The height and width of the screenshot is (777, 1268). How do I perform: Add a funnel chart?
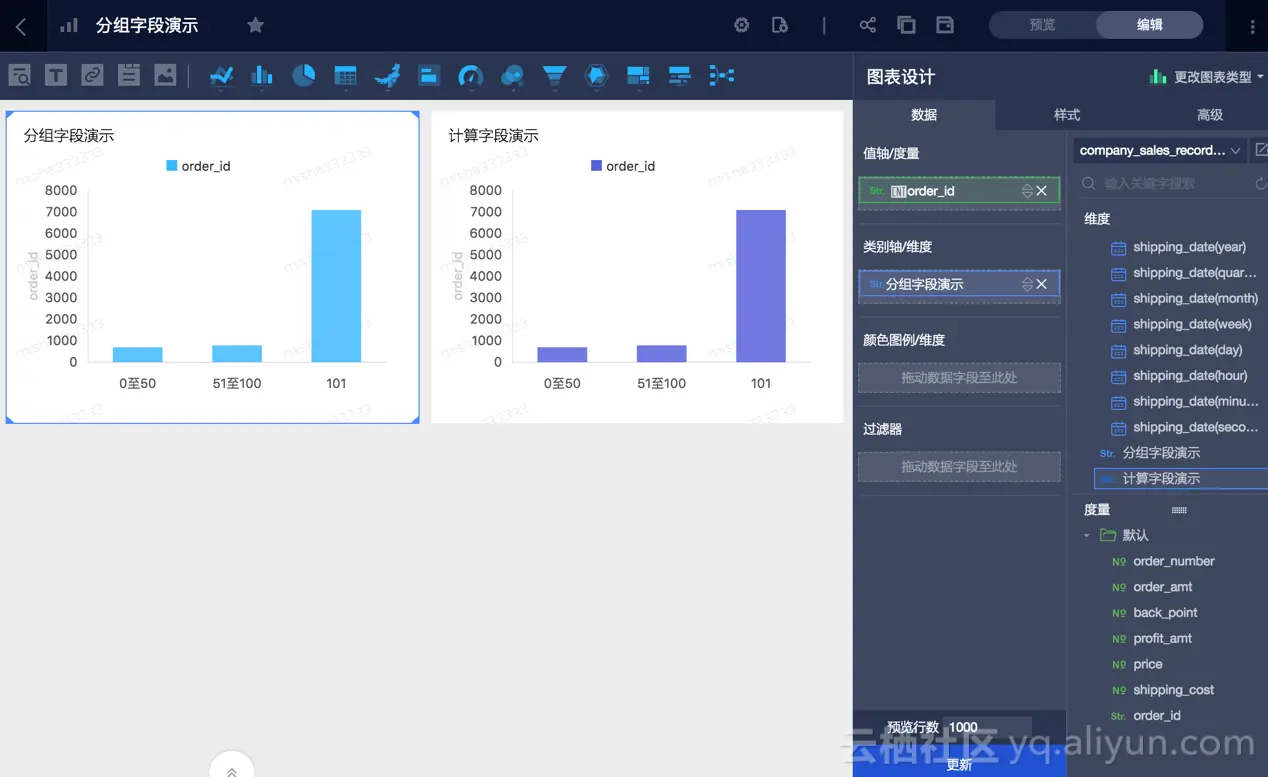[x=554, y=76]
